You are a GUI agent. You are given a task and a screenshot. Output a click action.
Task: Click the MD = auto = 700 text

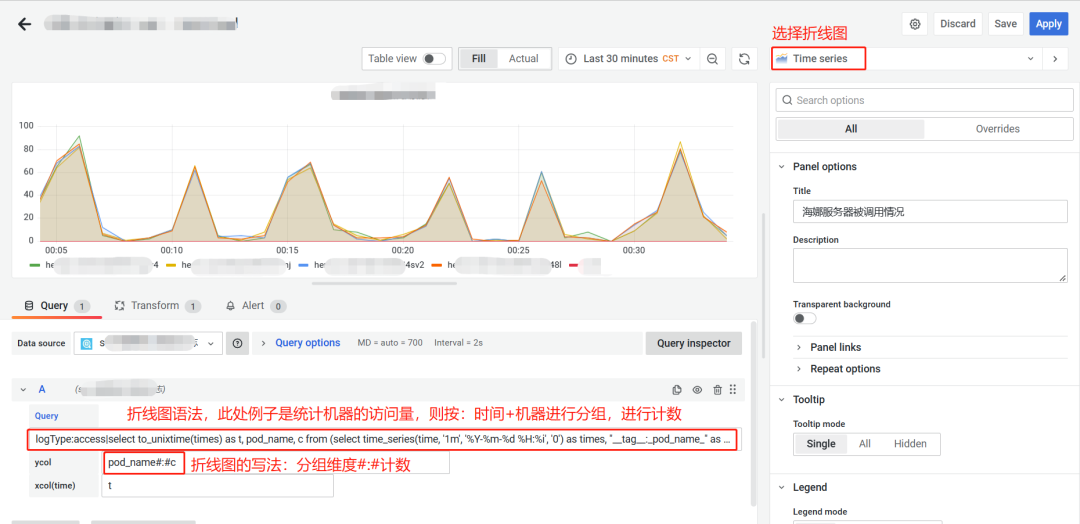point(390,343)
